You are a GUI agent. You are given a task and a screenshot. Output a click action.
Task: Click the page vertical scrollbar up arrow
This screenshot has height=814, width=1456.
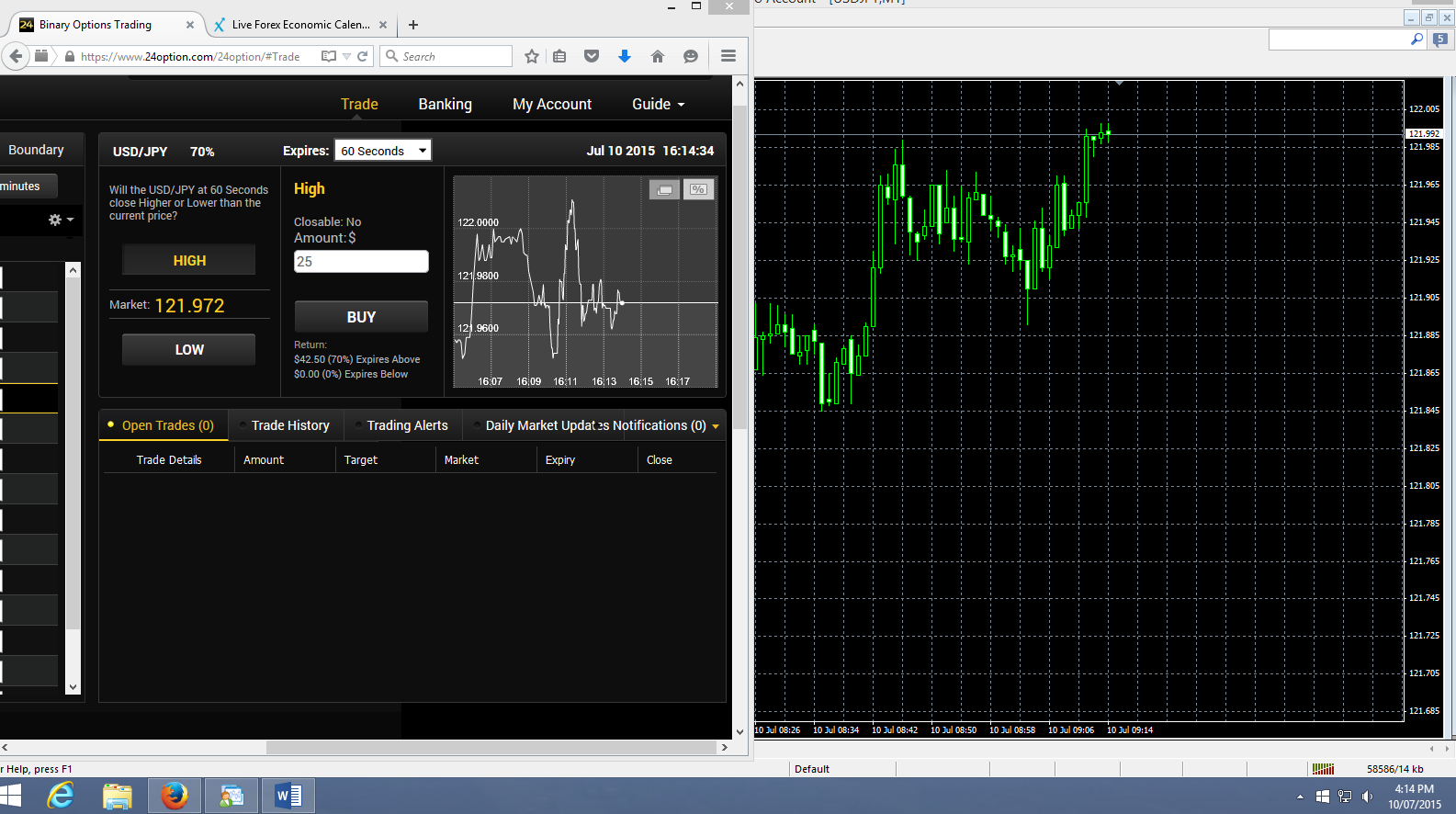pyautogui.click(x=740, y=84)
